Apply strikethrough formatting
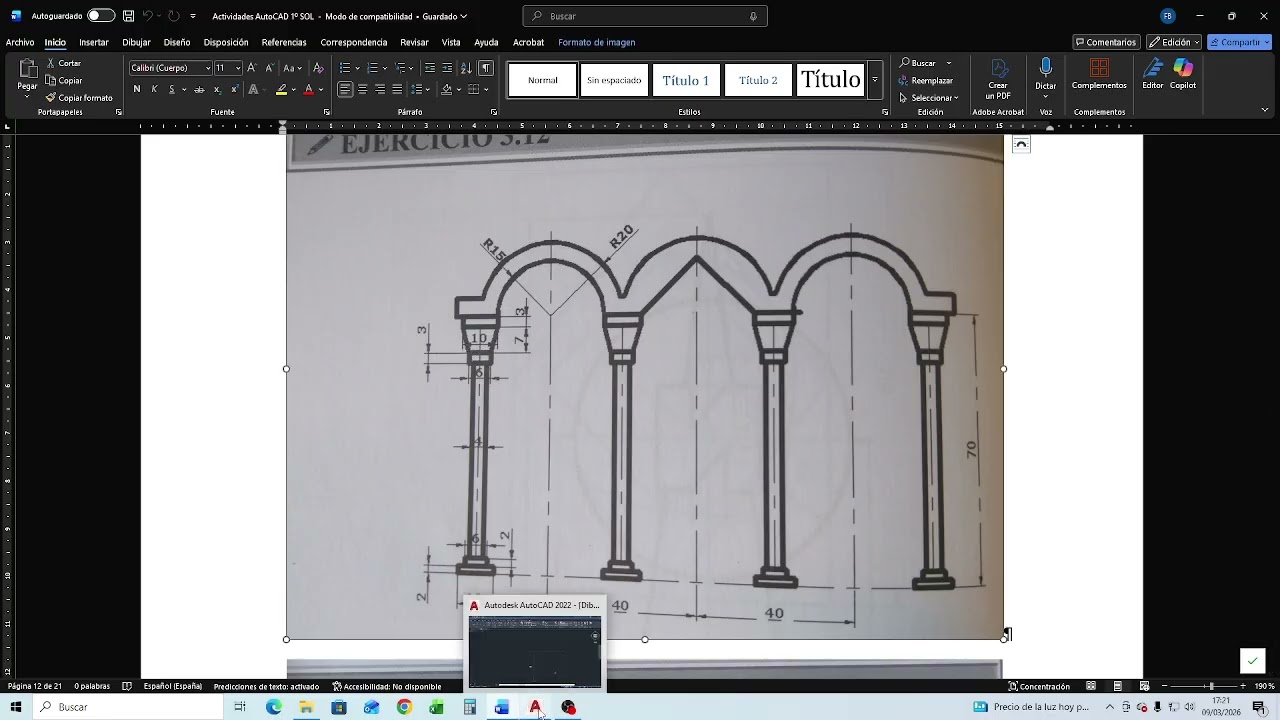This screenshot has width=1280, height=720. point(199,89)
